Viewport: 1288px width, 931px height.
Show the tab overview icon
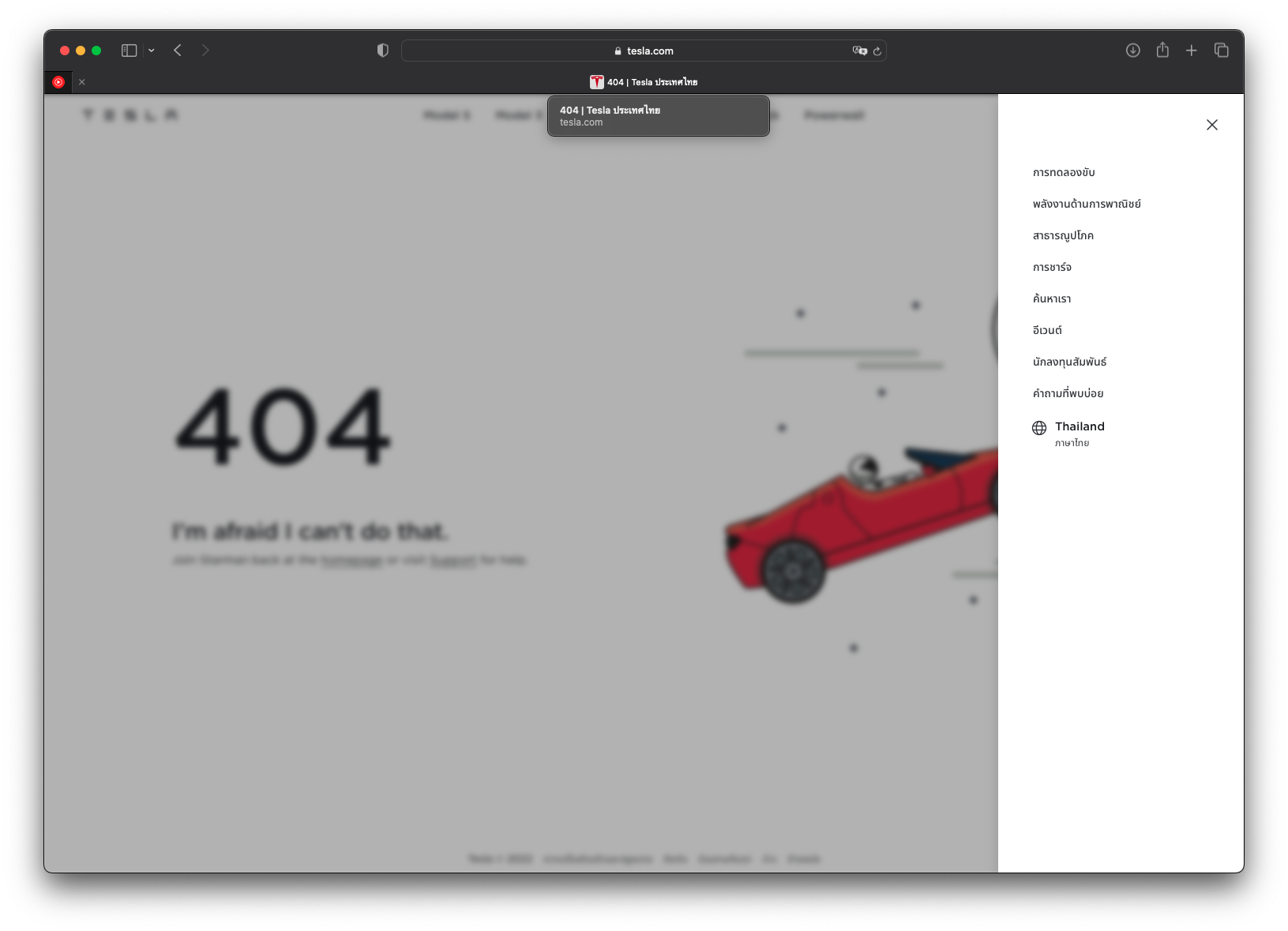(1222, 51)
